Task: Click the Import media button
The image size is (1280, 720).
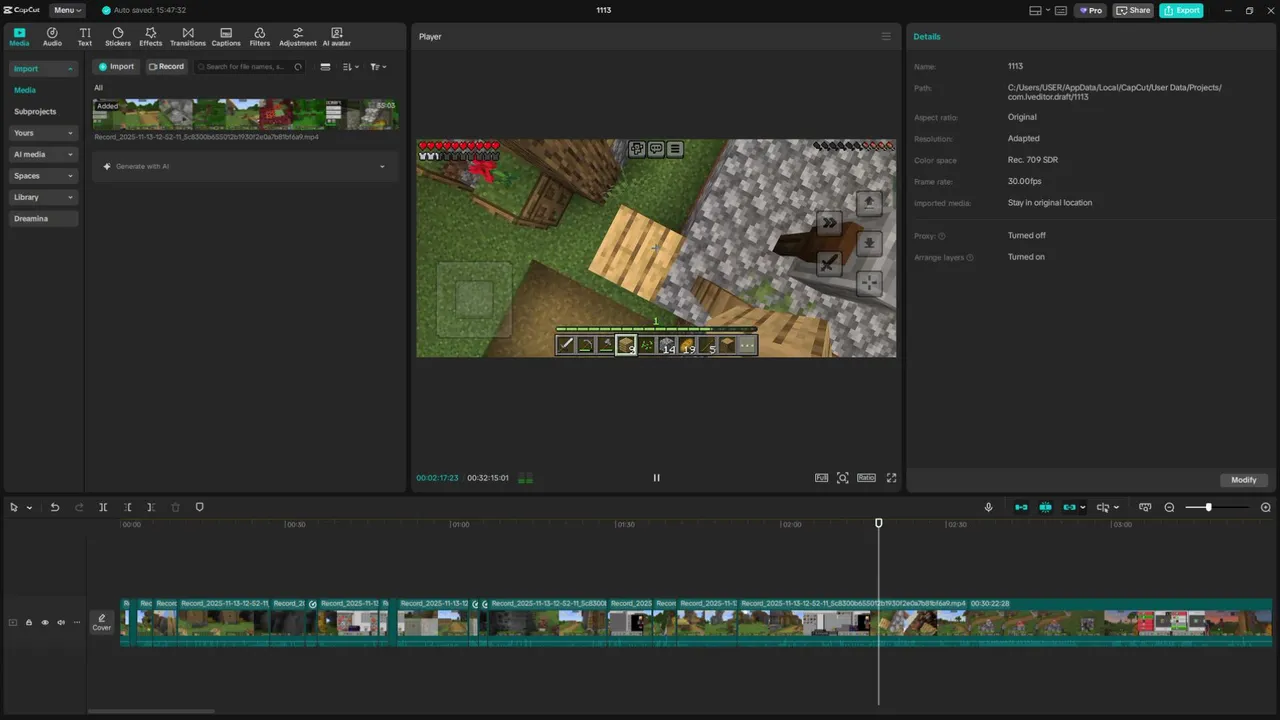Action: [116, 67]
